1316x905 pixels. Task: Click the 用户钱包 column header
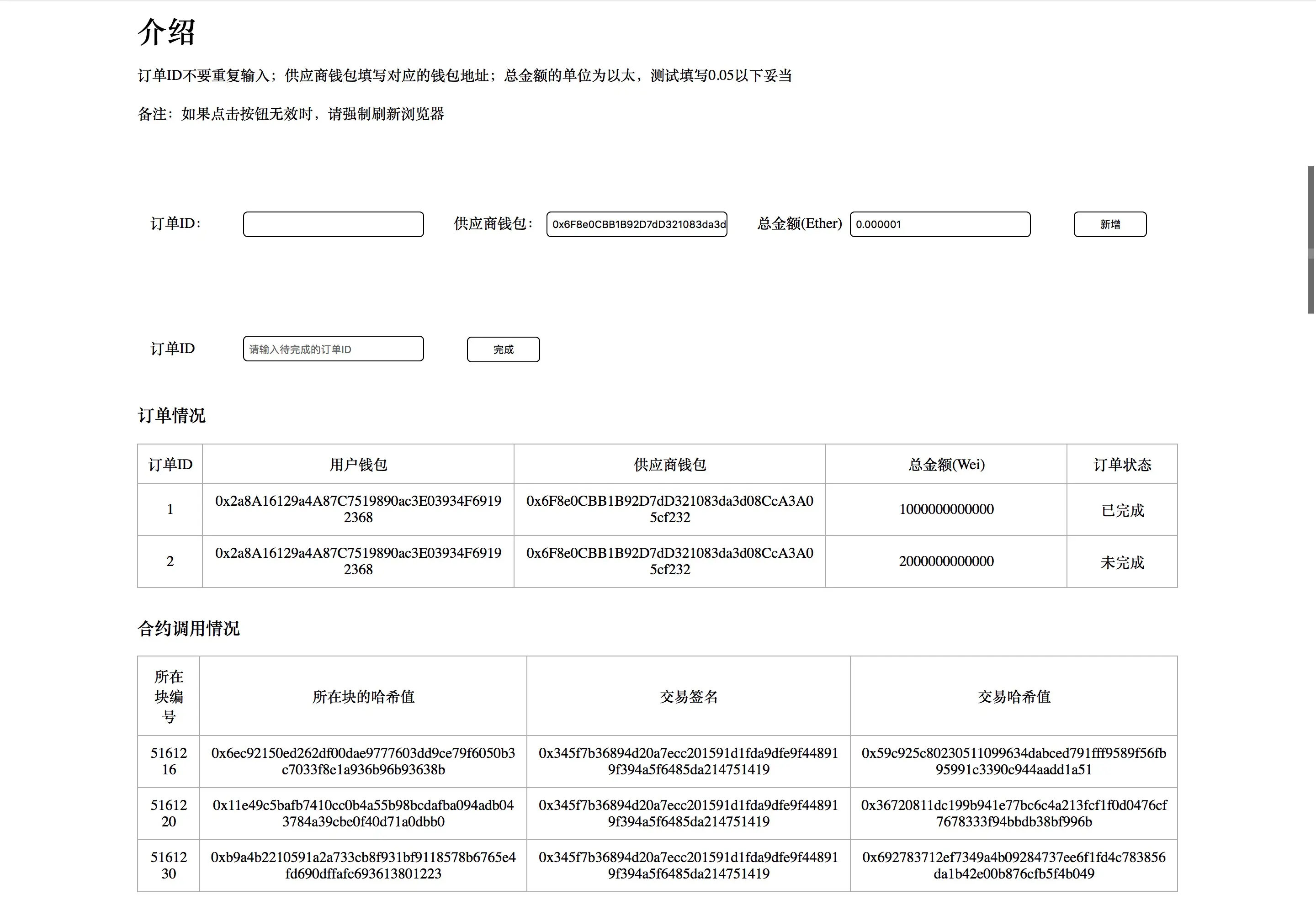click(x=358, y=465)
